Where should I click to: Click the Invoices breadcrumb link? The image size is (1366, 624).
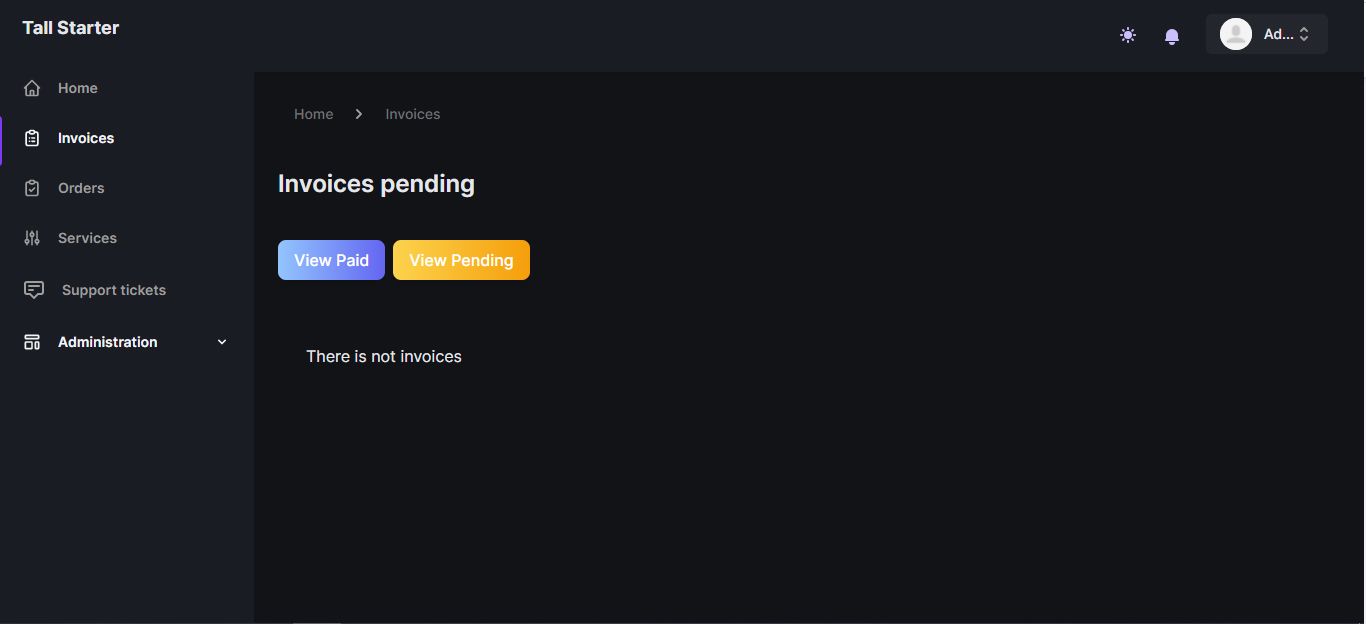tap(413, 114)
